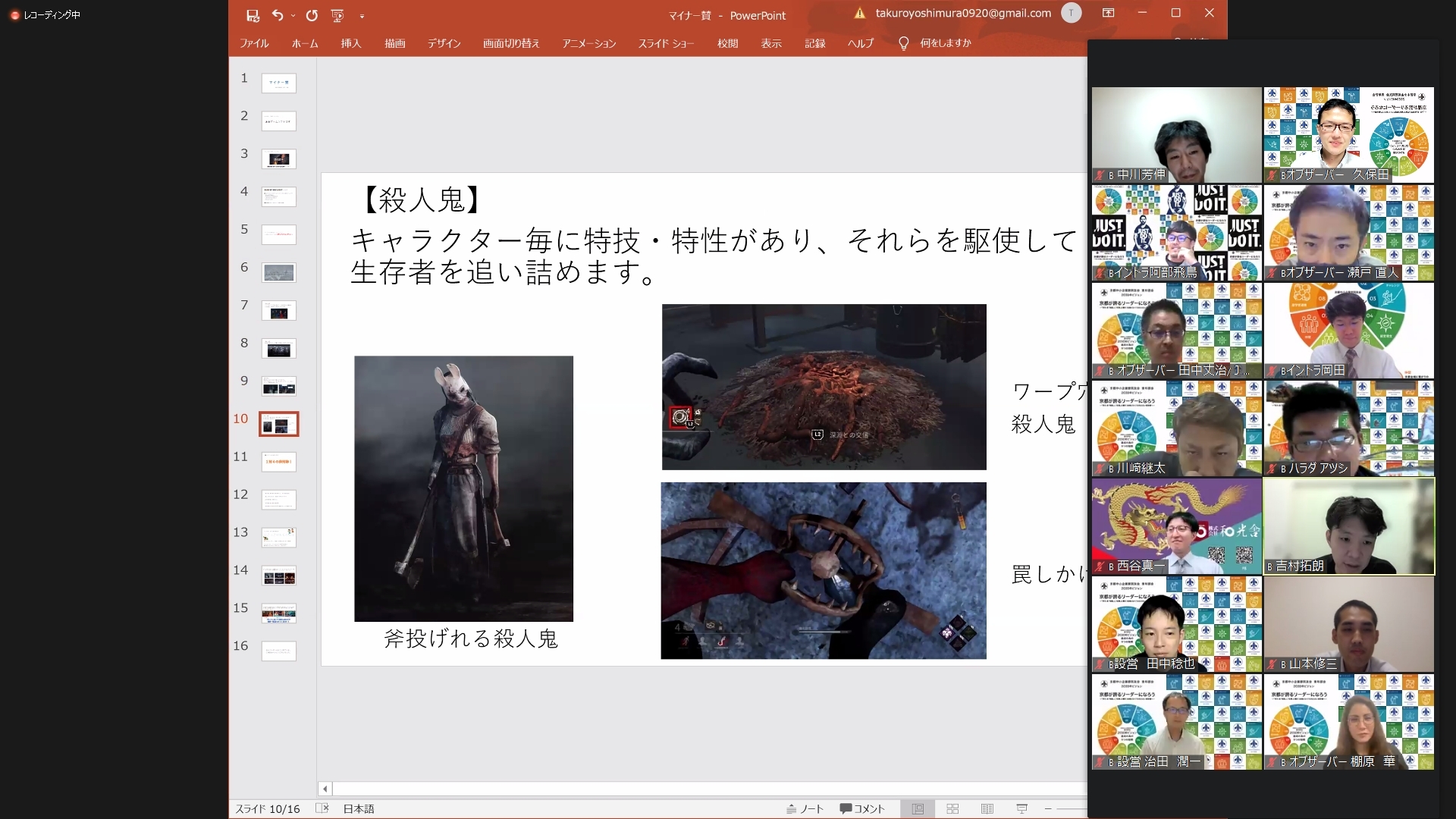Select slide 7 thumbnail
Image resolution: width=1456 pixels, height=819 pixels.
pos(279,310)
